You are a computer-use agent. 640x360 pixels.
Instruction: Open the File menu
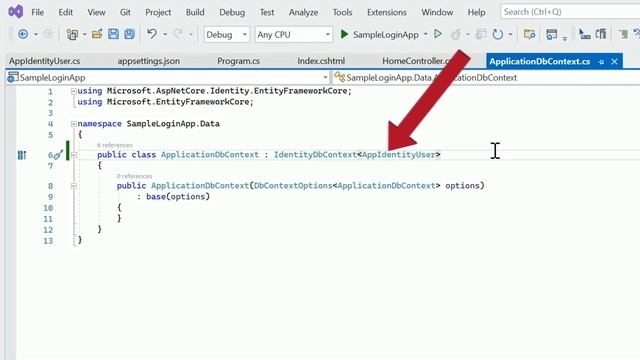pos(38,12)
